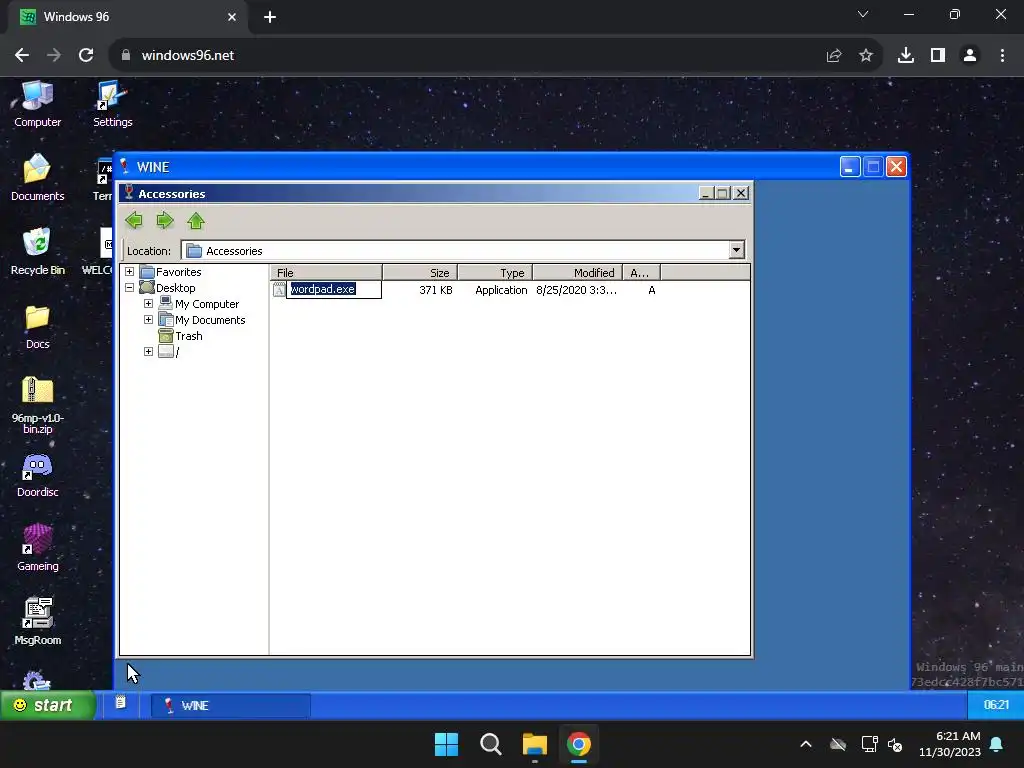The height and width of the screenshot is (768, 1024).
Task: Select Trash in the folder tree
Action: 188,336
